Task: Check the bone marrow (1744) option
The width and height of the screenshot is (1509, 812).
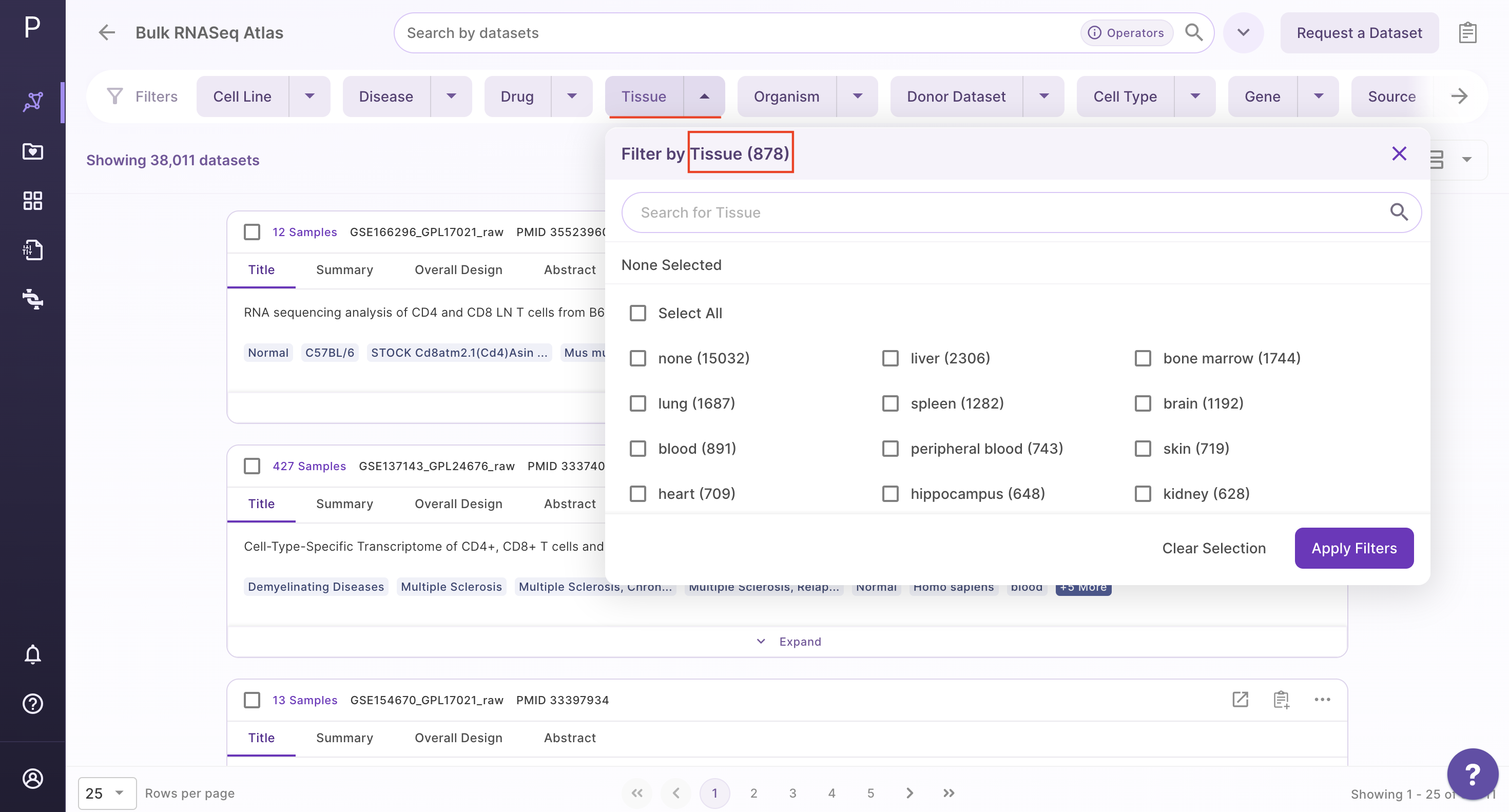Action: click(x=1143, y=359)
